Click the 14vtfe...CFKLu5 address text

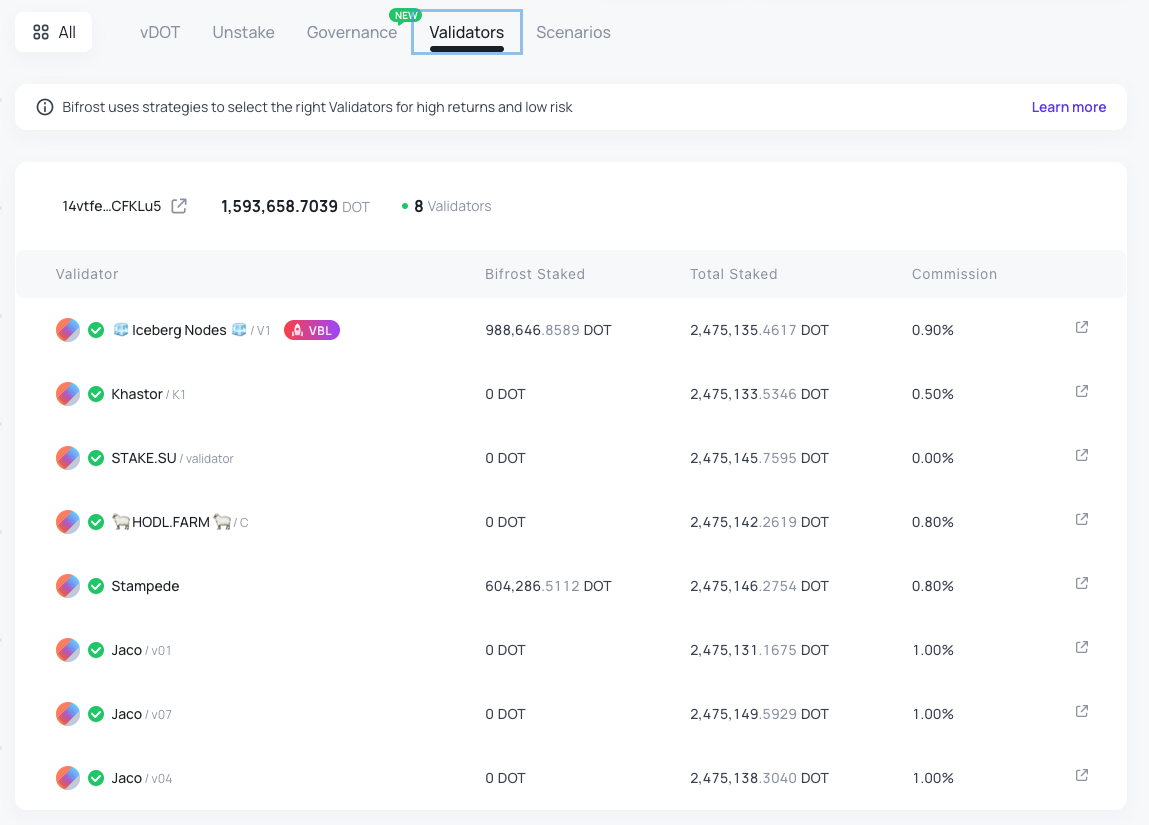click(x=111, y=206)
